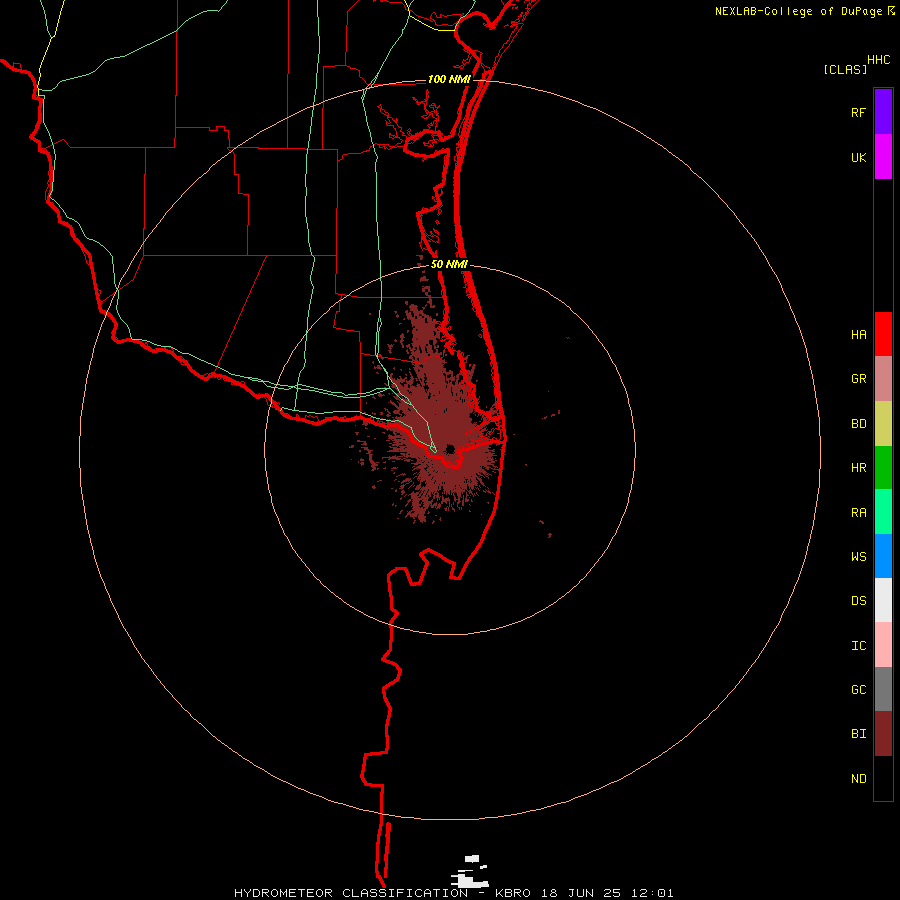This screenshot has height=900, width=900.
Task: Click the ND legend label
Action: point(859,779)
